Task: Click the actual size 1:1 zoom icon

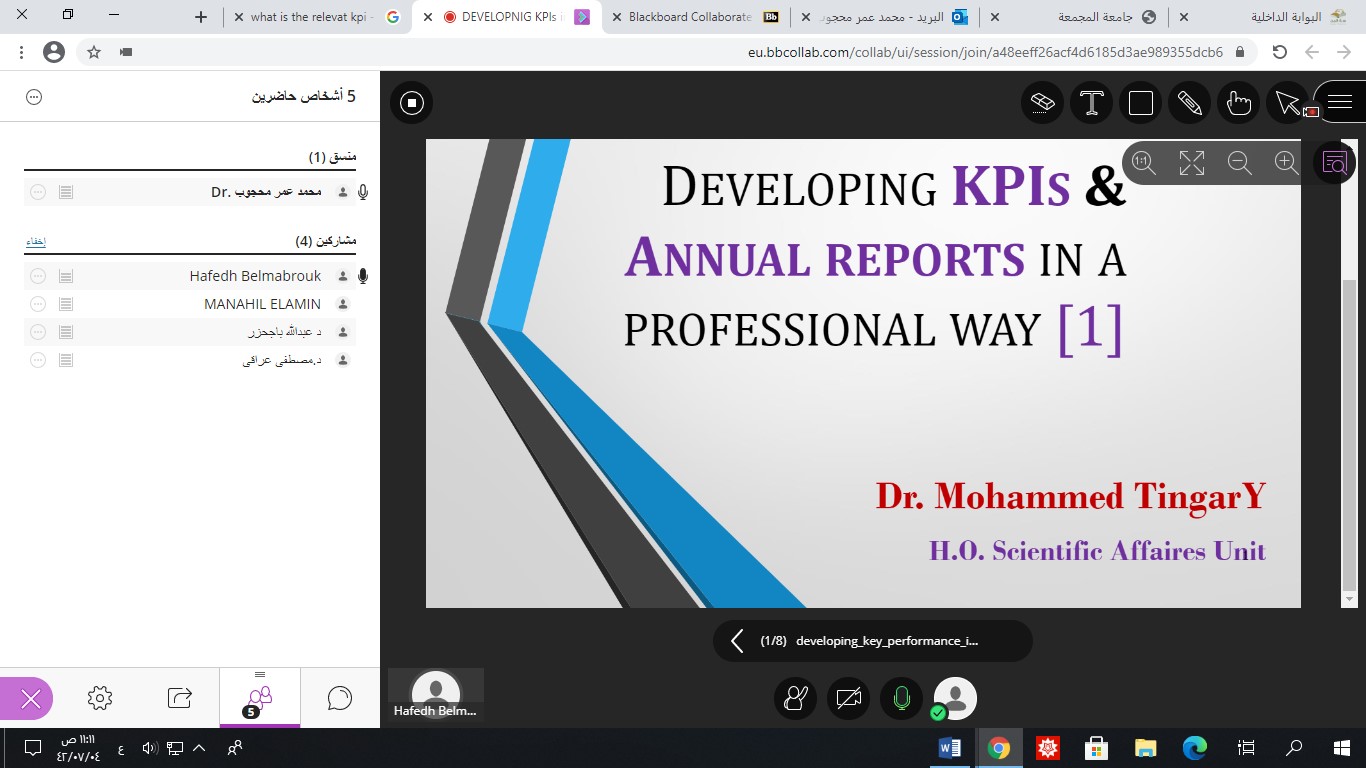Action: (1144, 163)
